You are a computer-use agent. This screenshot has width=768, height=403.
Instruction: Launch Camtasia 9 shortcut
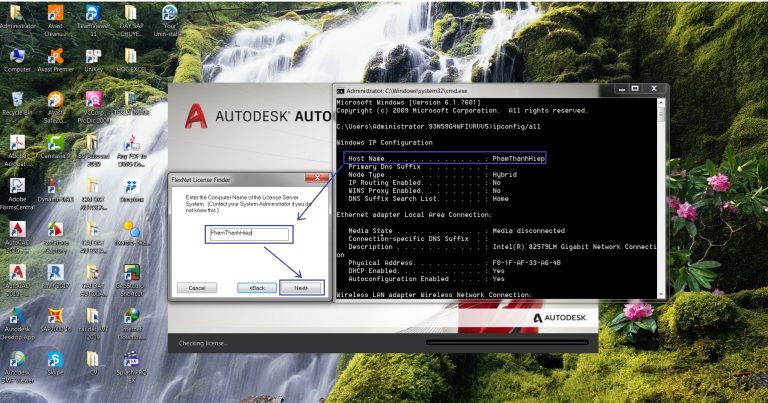tap(55, 147)
